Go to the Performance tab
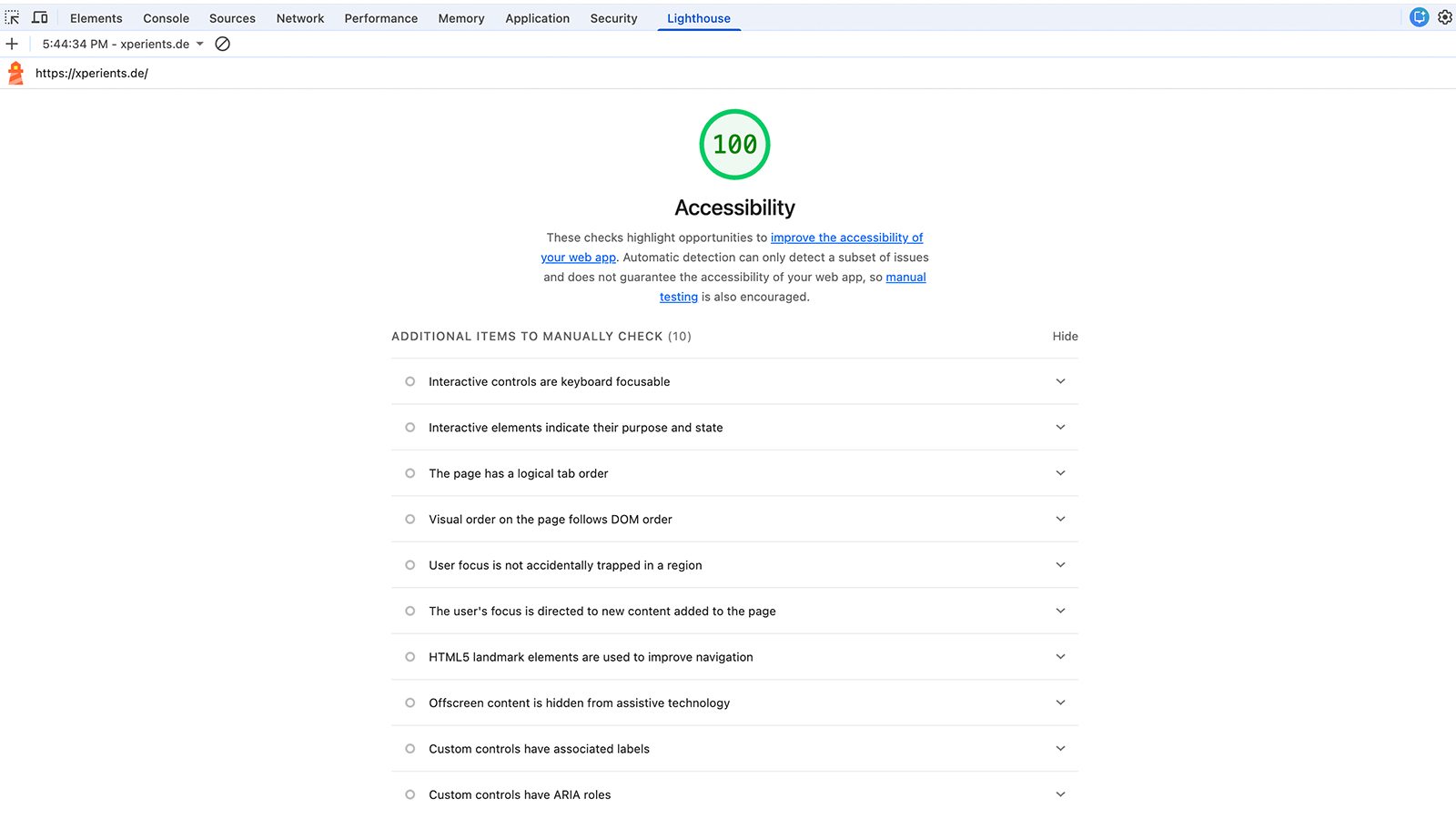This screenshot has height=819, width=1456. [381, 18]
